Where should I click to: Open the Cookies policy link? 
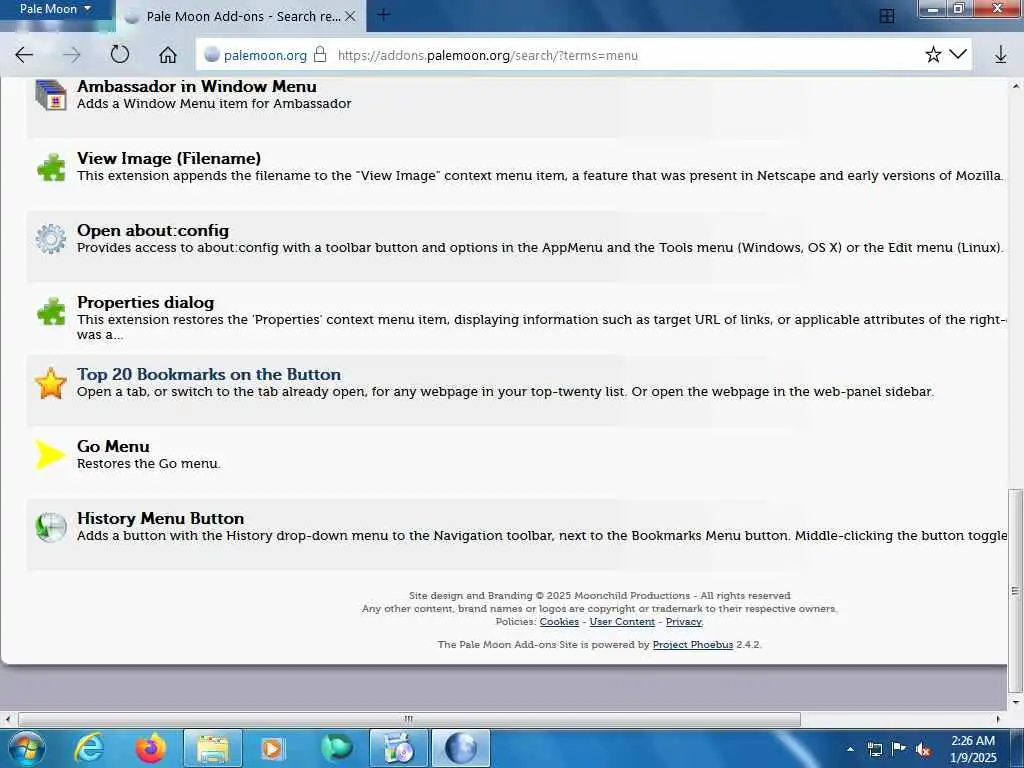coord(559,622)
